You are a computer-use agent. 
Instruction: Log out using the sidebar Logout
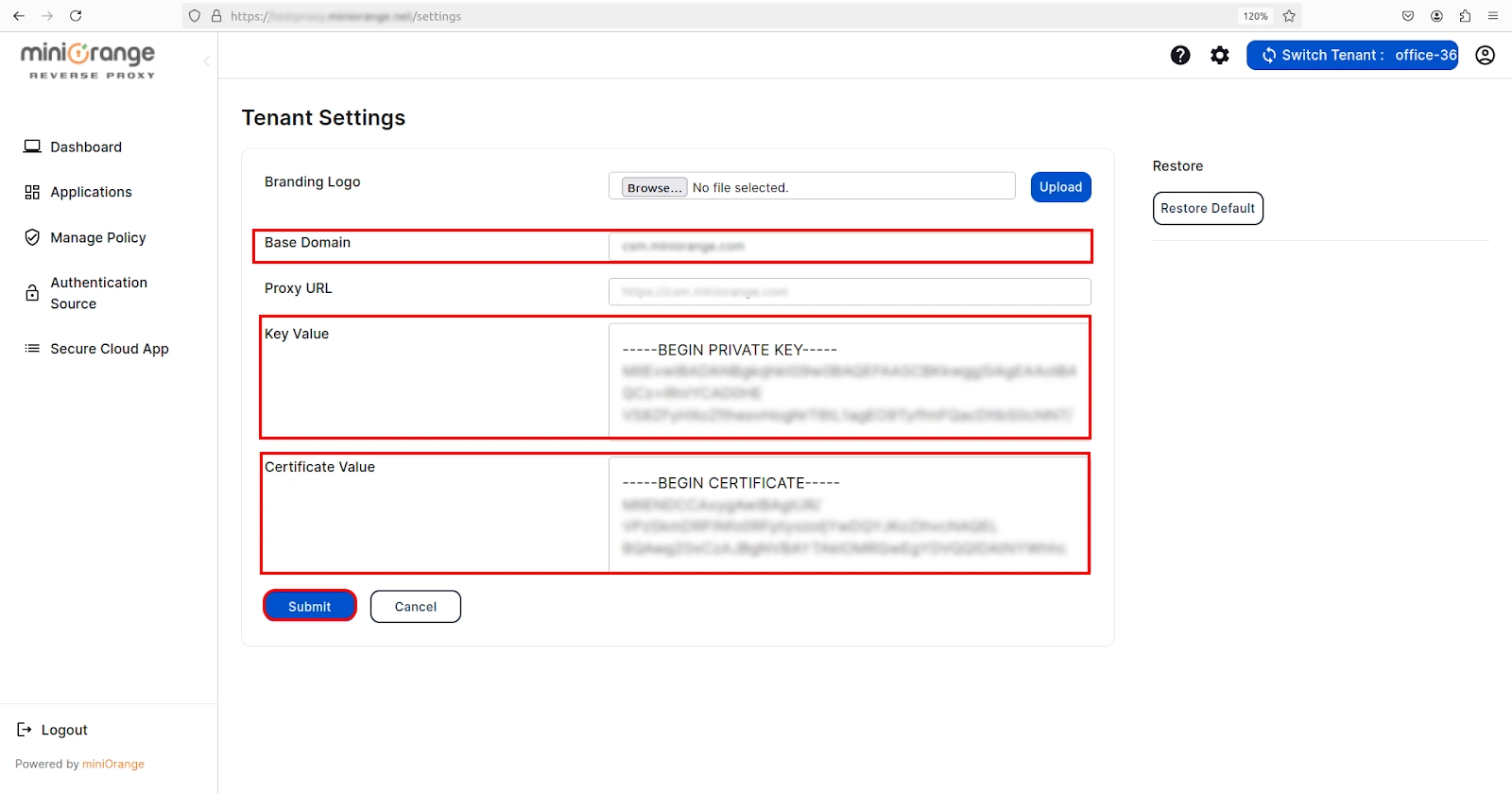tap(64, 730)
